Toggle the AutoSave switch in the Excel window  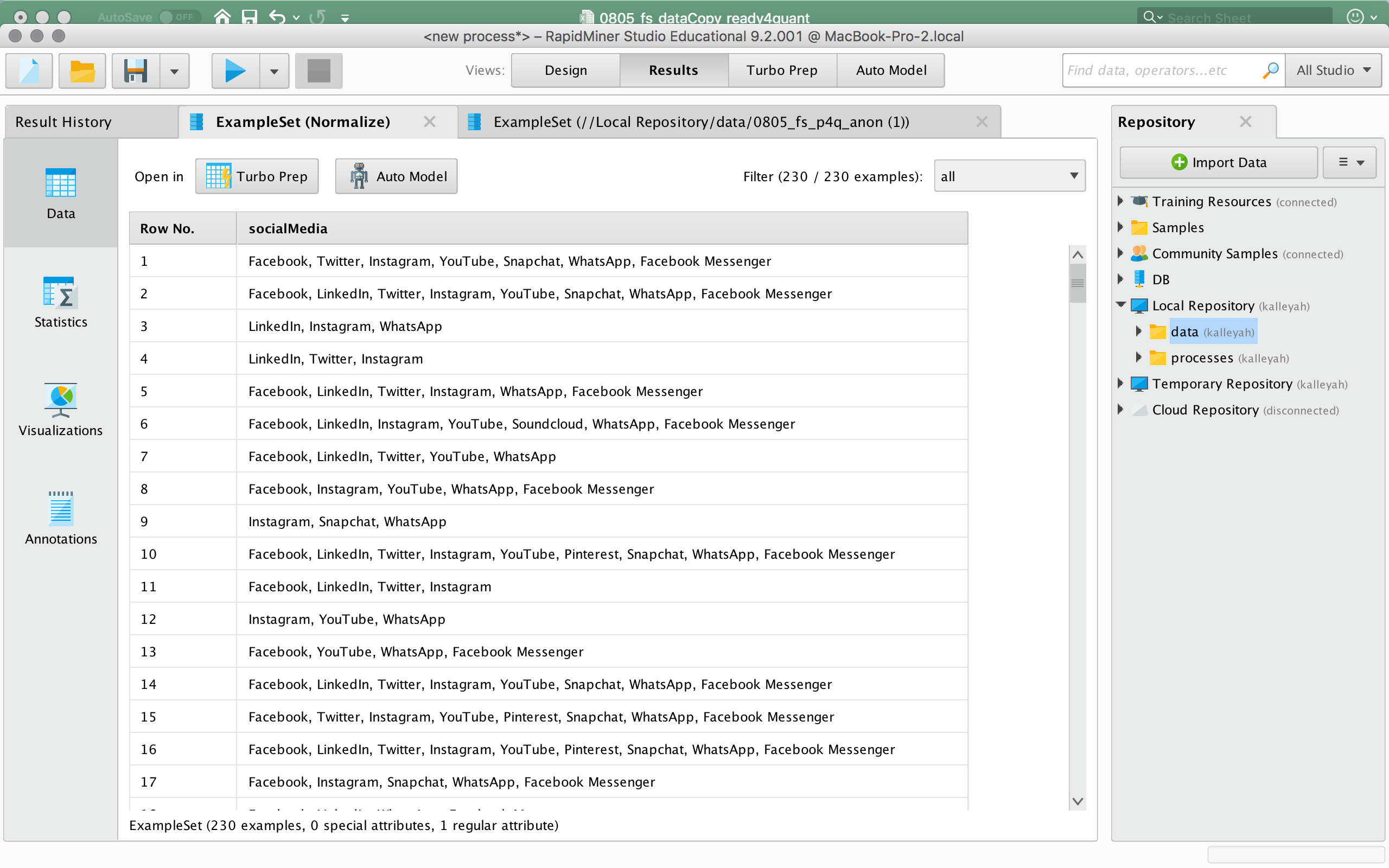click(x=180, y=17)
